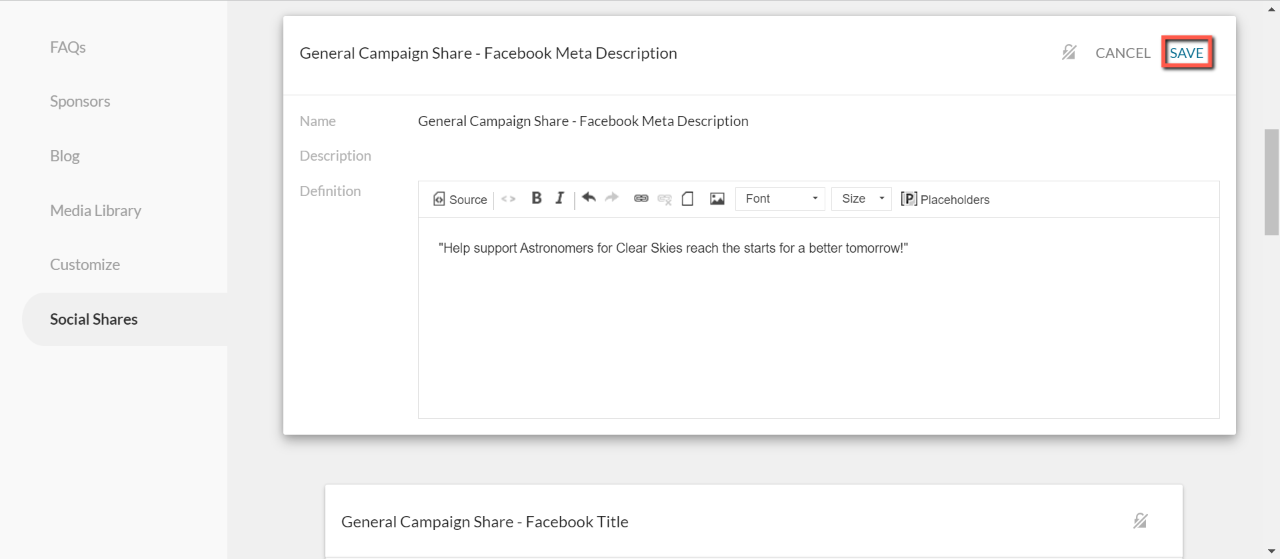The width and height of the screenshot is (1280, 559).
Task: Click the SAVE button
Action: [x=1187, y=53]
